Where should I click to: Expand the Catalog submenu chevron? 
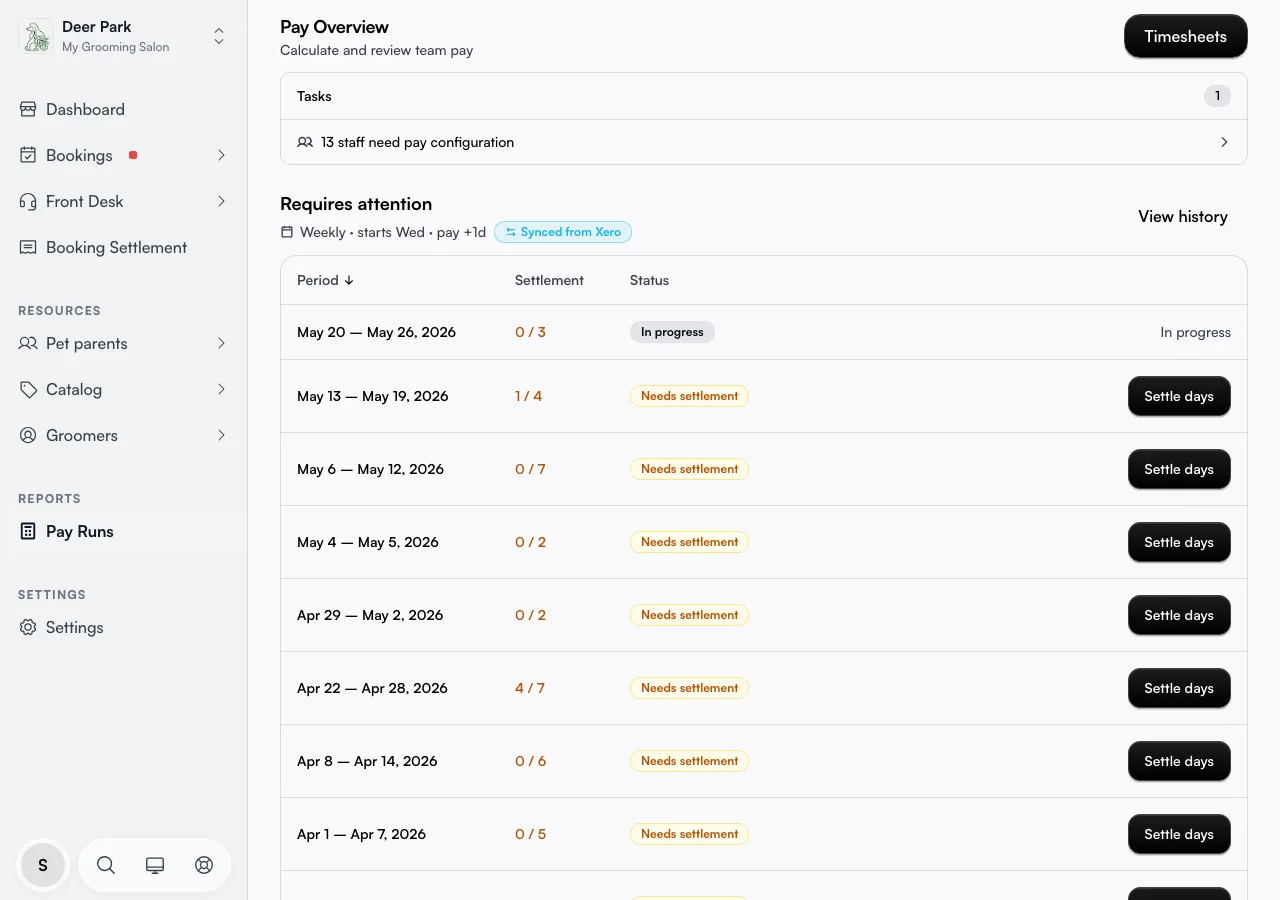click(x=221, y=390)
